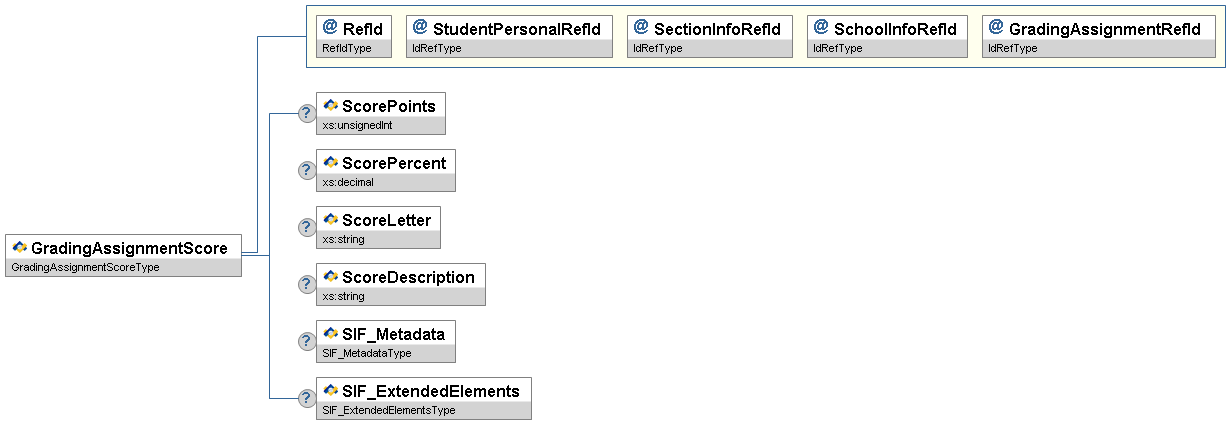1230x424 pixels.
Task: Click the question mark icon beside ScoreLetter
Action: [307, 227]
